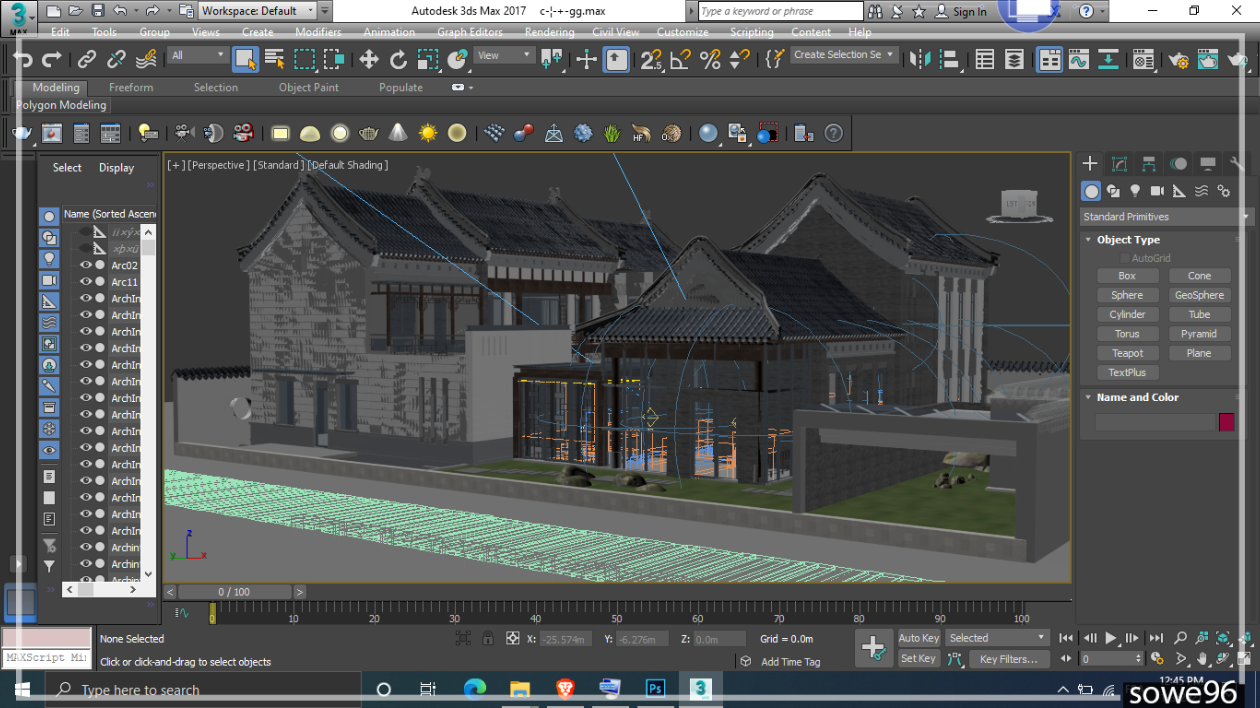Image resolution: width=1260 pixels, height=708 pixels.
Task: Activate Bind to Space Warp tool
Action: tap(145, 60)
